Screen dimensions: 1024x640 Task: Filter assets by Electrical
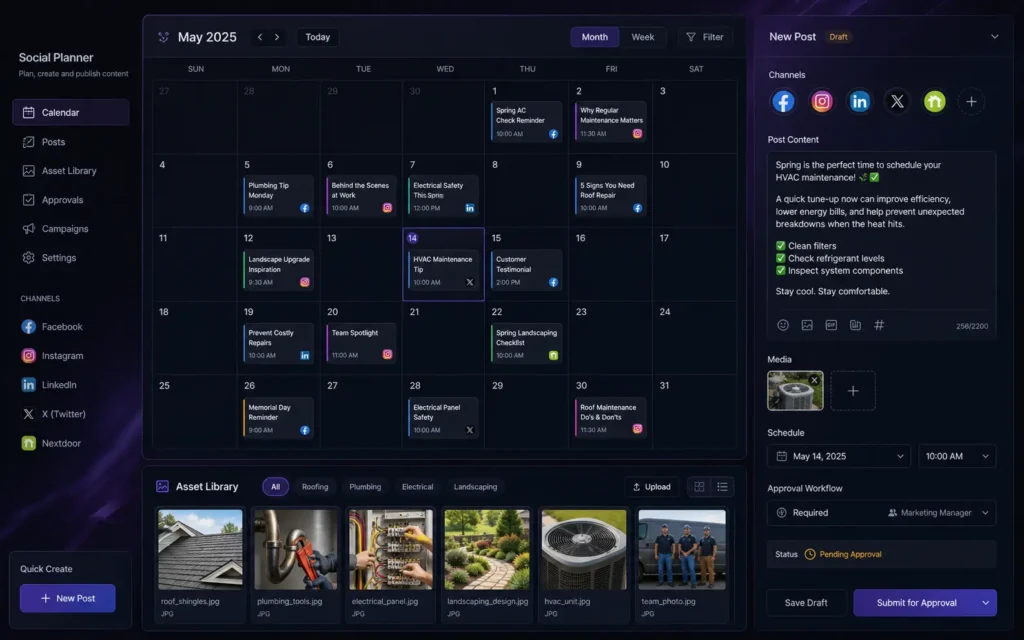tap(417, 487)
